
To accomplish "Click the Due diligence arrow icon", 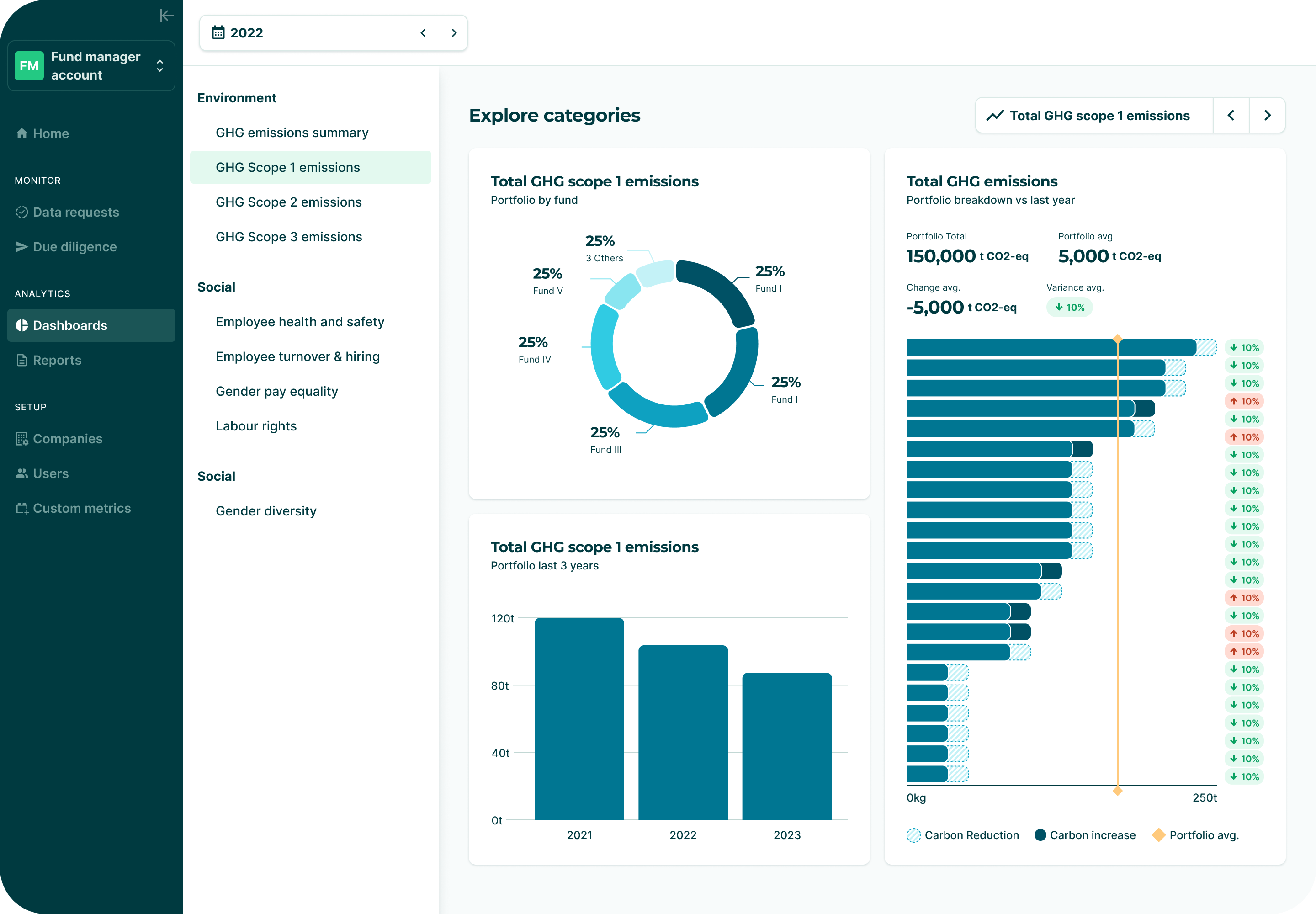I will [22, 247].
